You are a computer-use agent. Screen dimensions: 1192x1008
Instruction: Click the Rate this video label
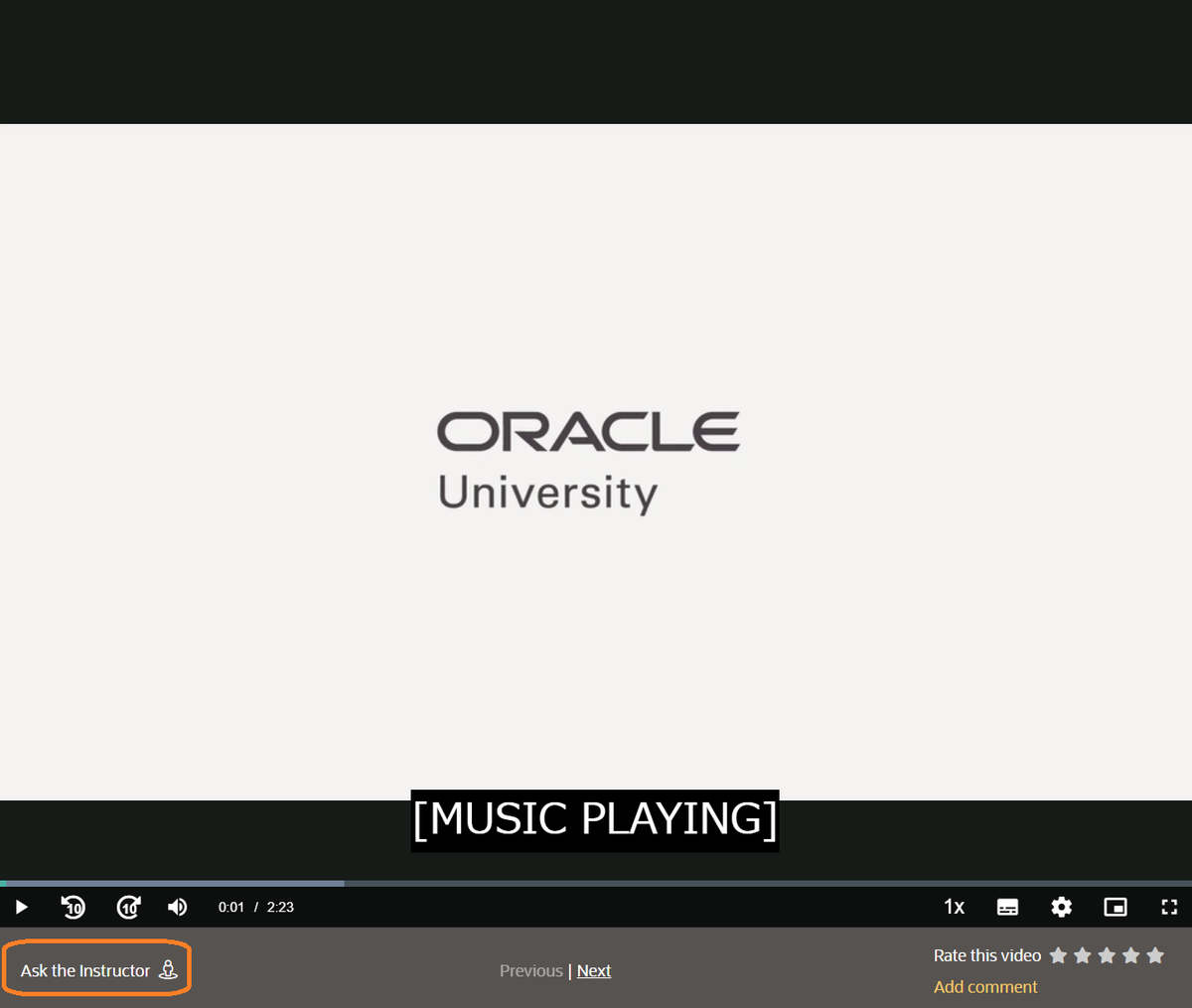pyautogui.click(x=987, y=955)
